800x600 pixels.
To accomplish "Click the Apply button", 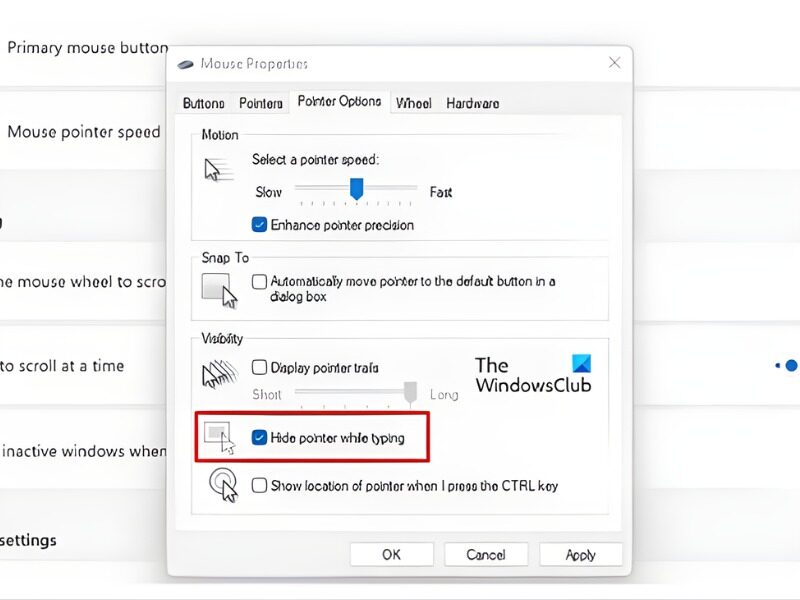I will coord(580,555).
